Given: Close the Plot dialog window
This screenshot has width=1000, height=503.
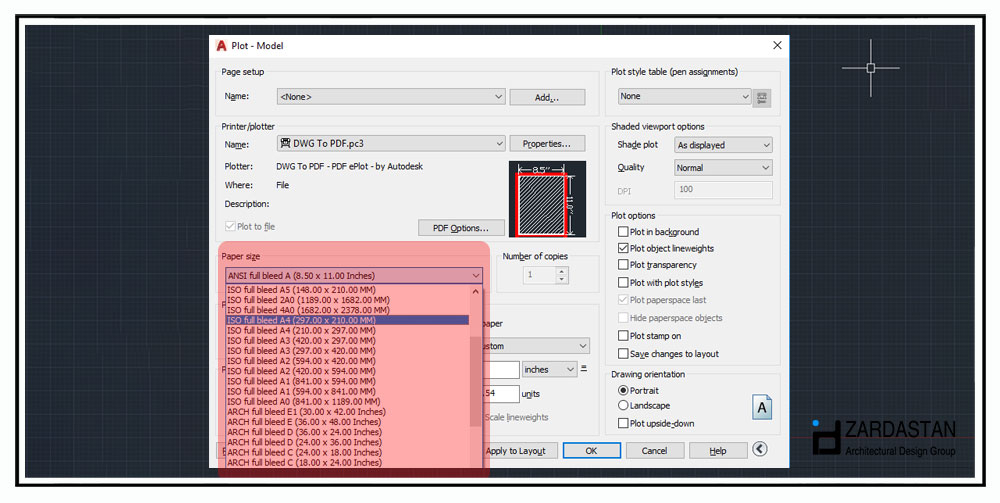Looking at the screenshot, I should (x=777, y=46).
